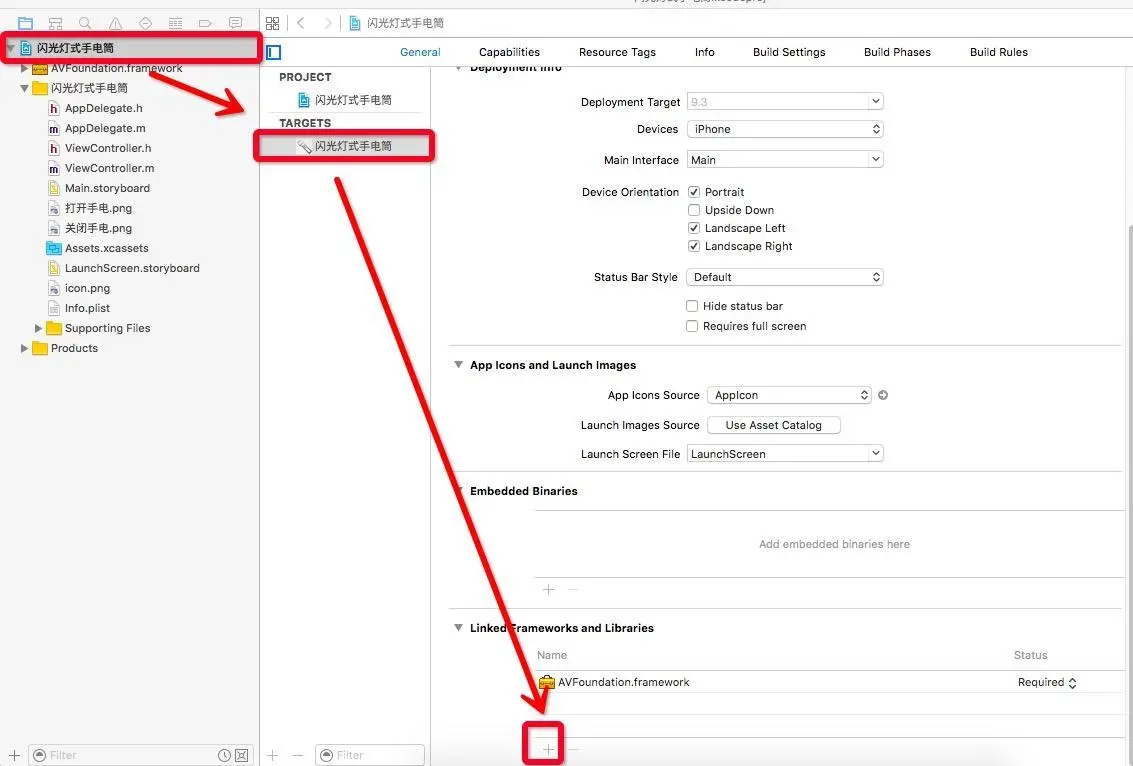Screen dimensions: 1133x766
Task: Go back with the left chevron in jump bar
Action: click(x=301, y=23)
